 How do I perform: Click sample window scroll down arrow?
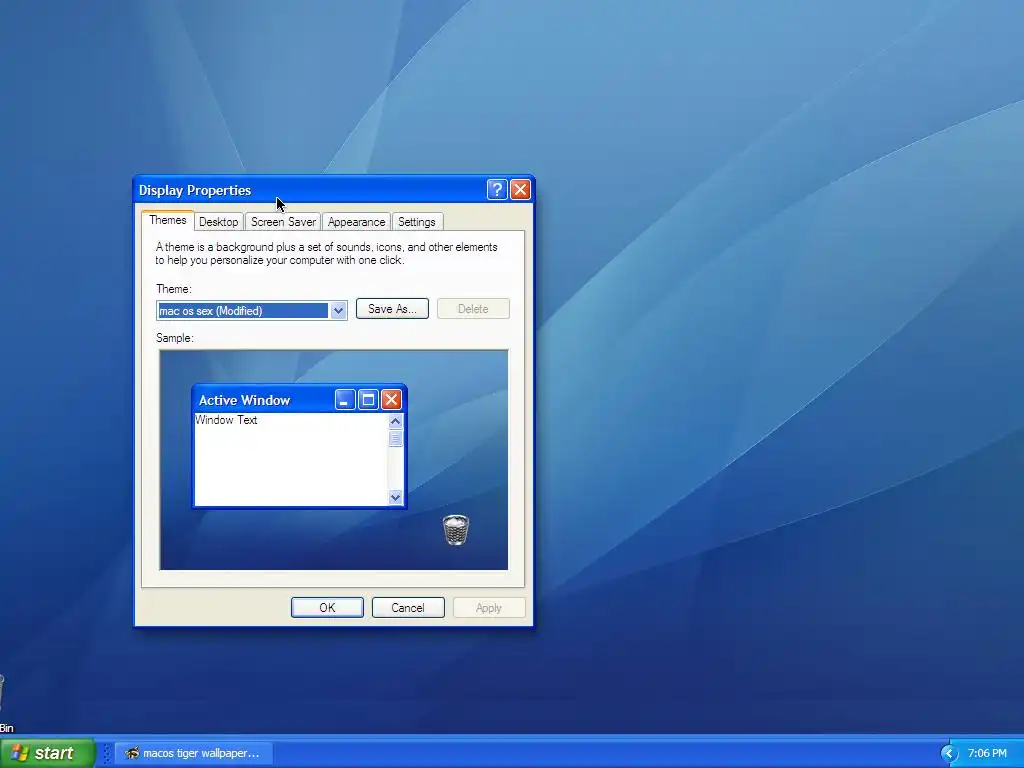[x=395, y=498]
